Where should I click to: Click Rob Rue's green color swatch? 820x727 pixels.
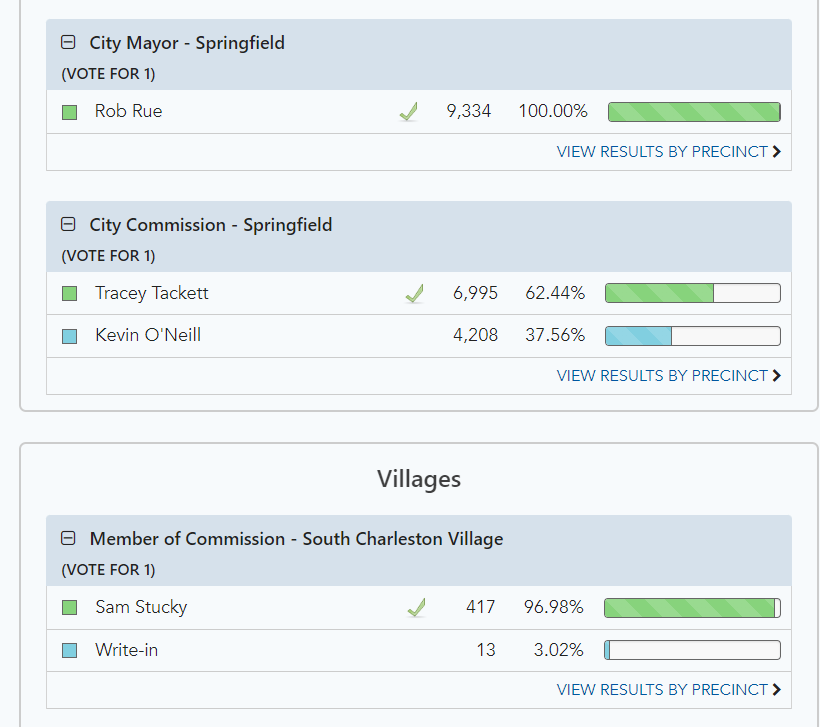70,112
